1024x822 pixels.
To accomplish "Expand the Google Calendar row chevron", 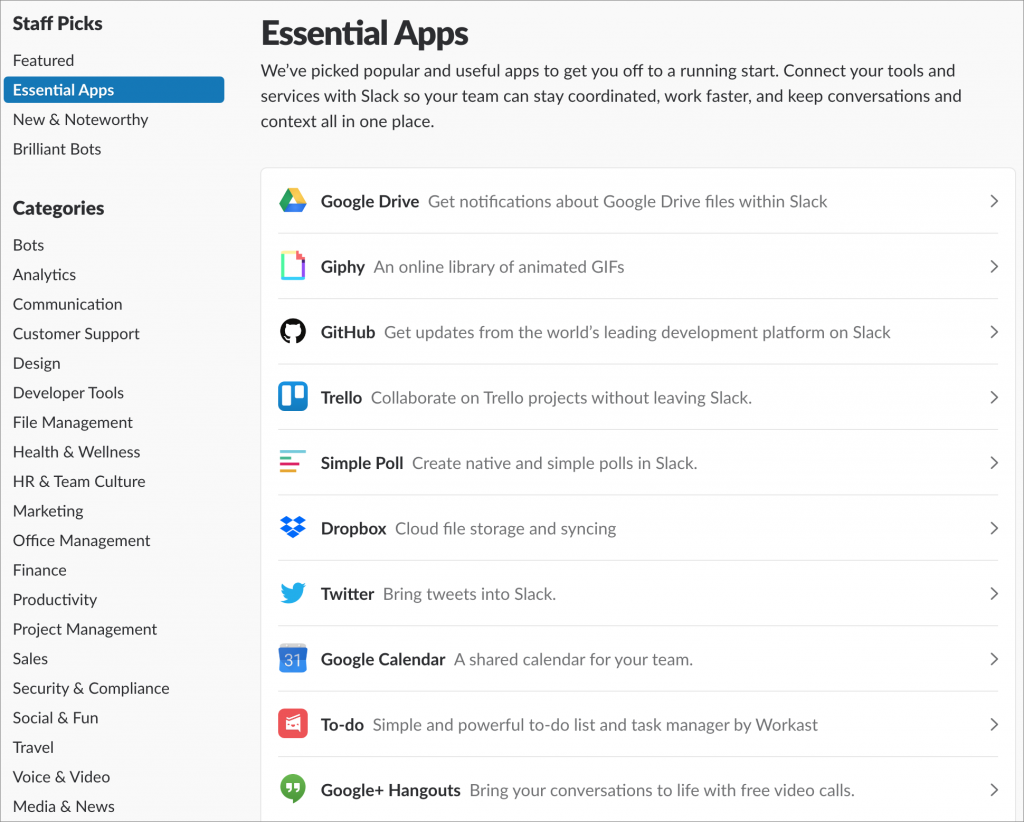I will (x=994, y=659).
